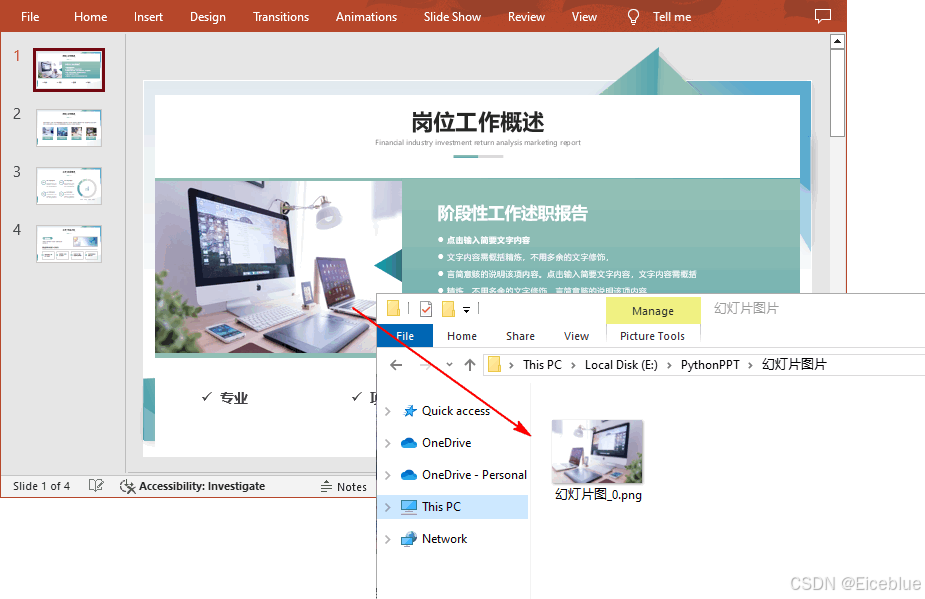Select This PC in navigation pane
This screenshot has height=599, width=925.
tap(441, 506)
